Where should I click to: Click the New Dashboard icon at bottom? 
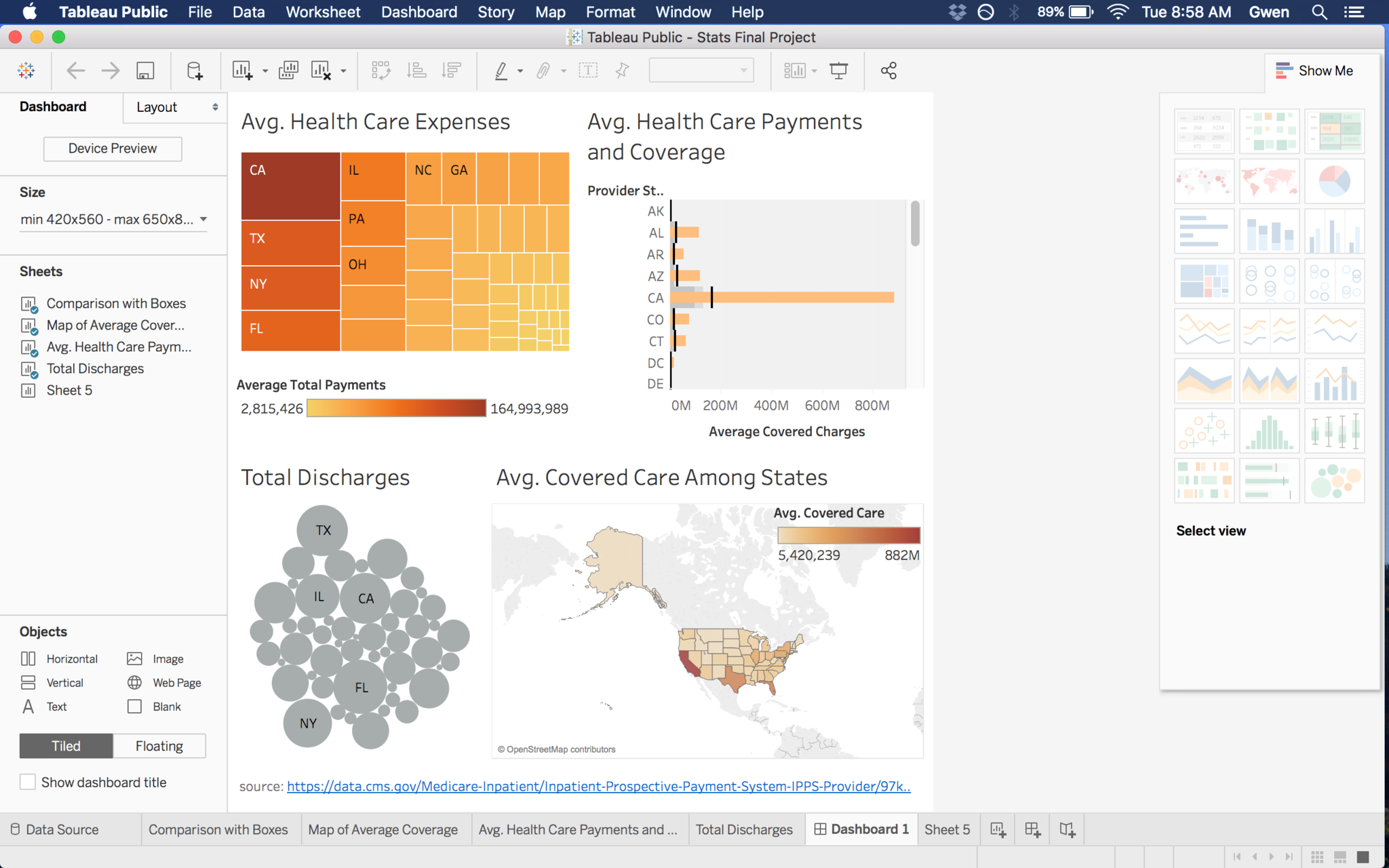click(x=1032, y=829)
